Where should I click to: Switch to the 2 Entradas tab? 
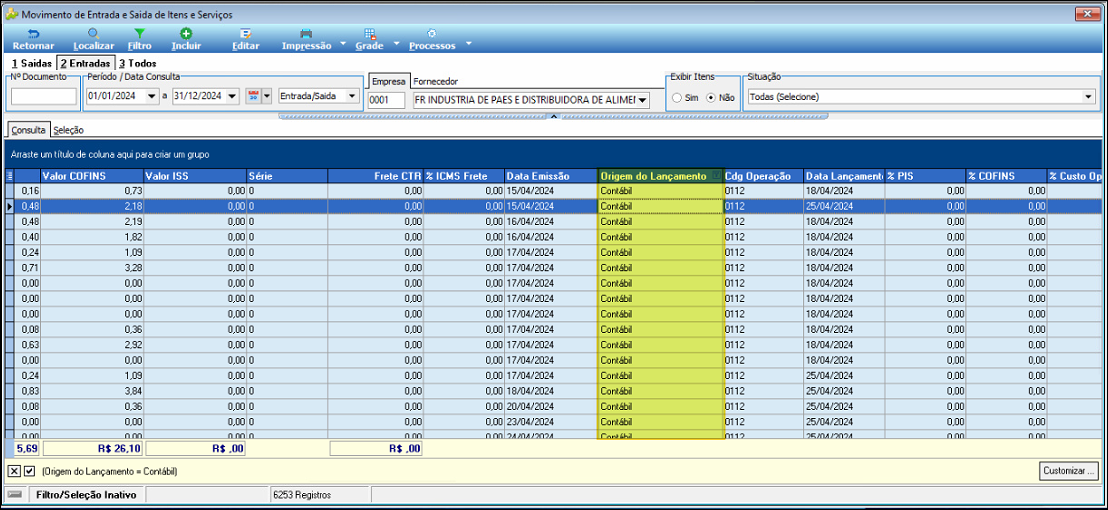coord(85,63)
